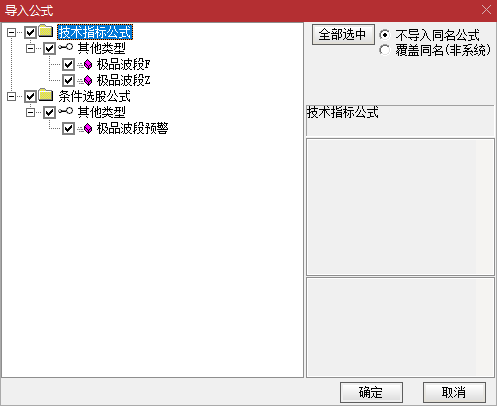Confirm the import with 确定
The width and height of the screenshot is (497, 406).
371,392
